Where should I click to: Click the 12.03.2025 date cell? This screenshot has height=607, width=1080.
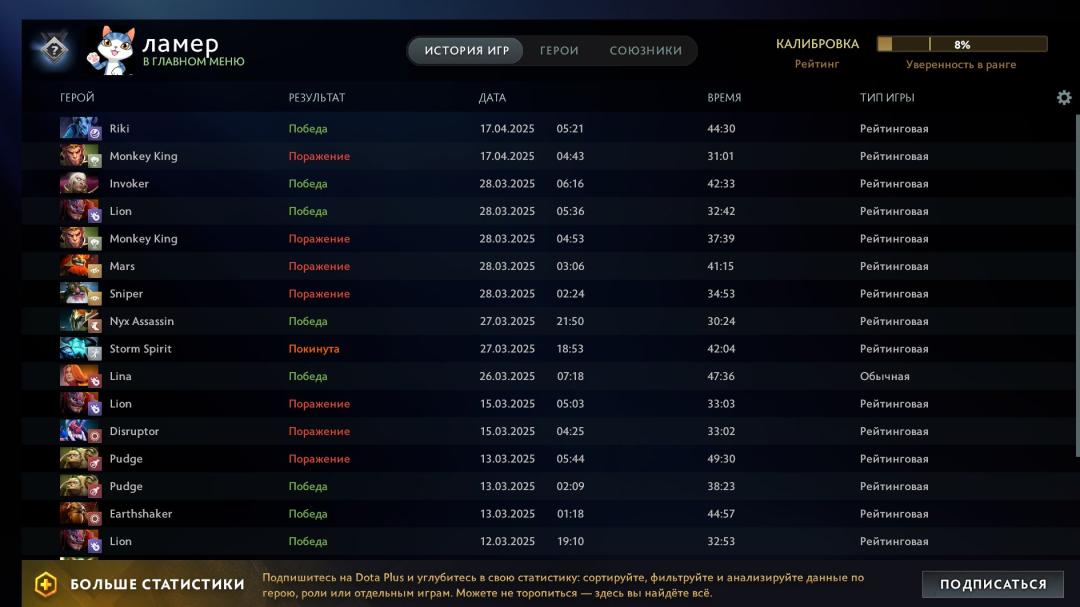[x=507, y=542]
